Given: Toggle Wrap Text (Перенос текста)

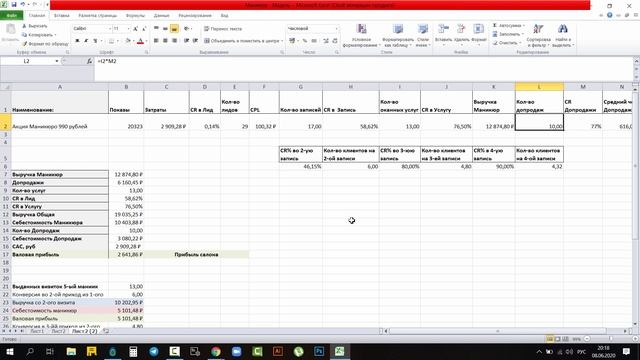Looking at the screenshot, I should click(223, 29).
